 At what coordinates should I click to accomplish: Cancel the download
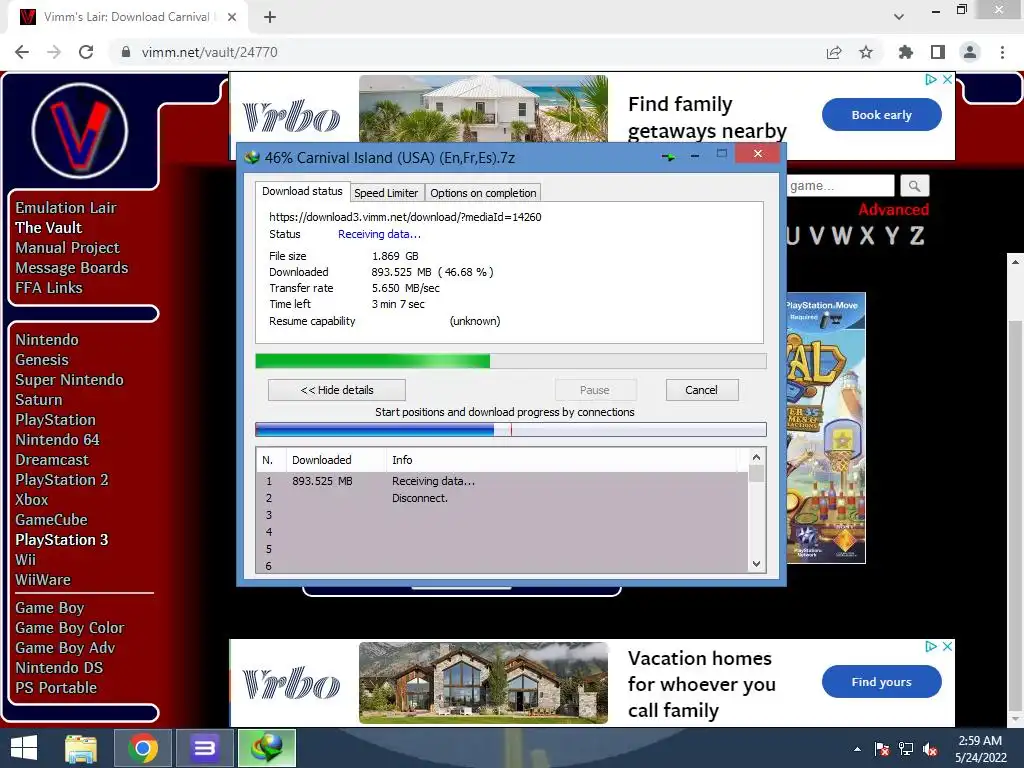(701, 390)
